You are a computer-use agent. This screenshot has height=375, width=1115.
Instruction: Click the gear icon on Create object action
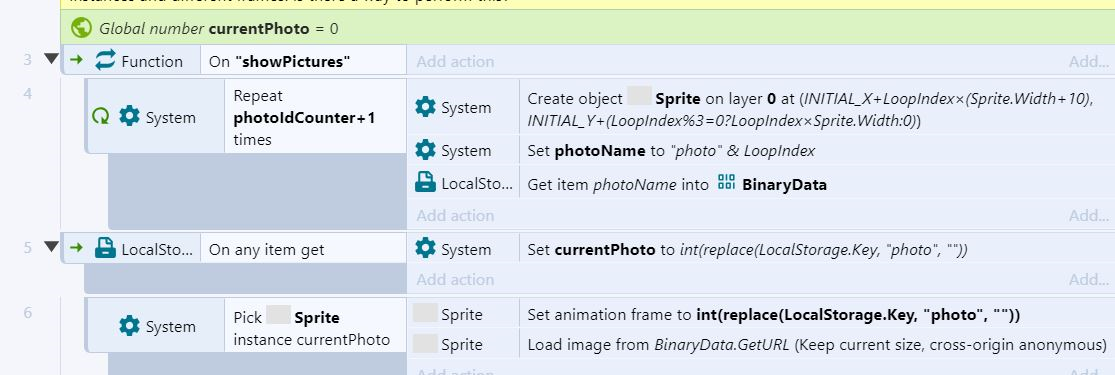coord(425,107)
